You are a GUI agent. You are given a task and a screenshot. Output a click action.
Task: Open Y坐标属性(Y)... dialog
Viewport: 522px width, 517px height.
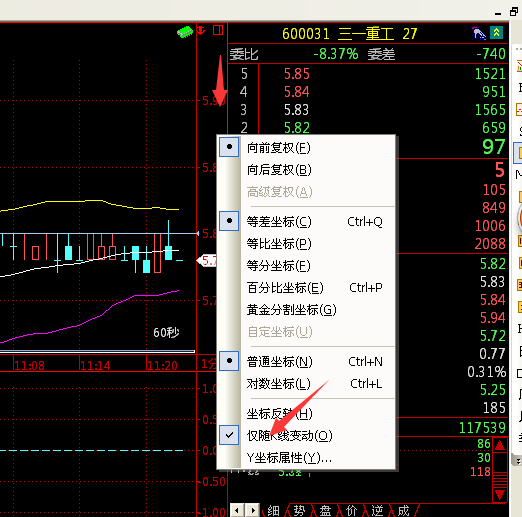point(306,458)
